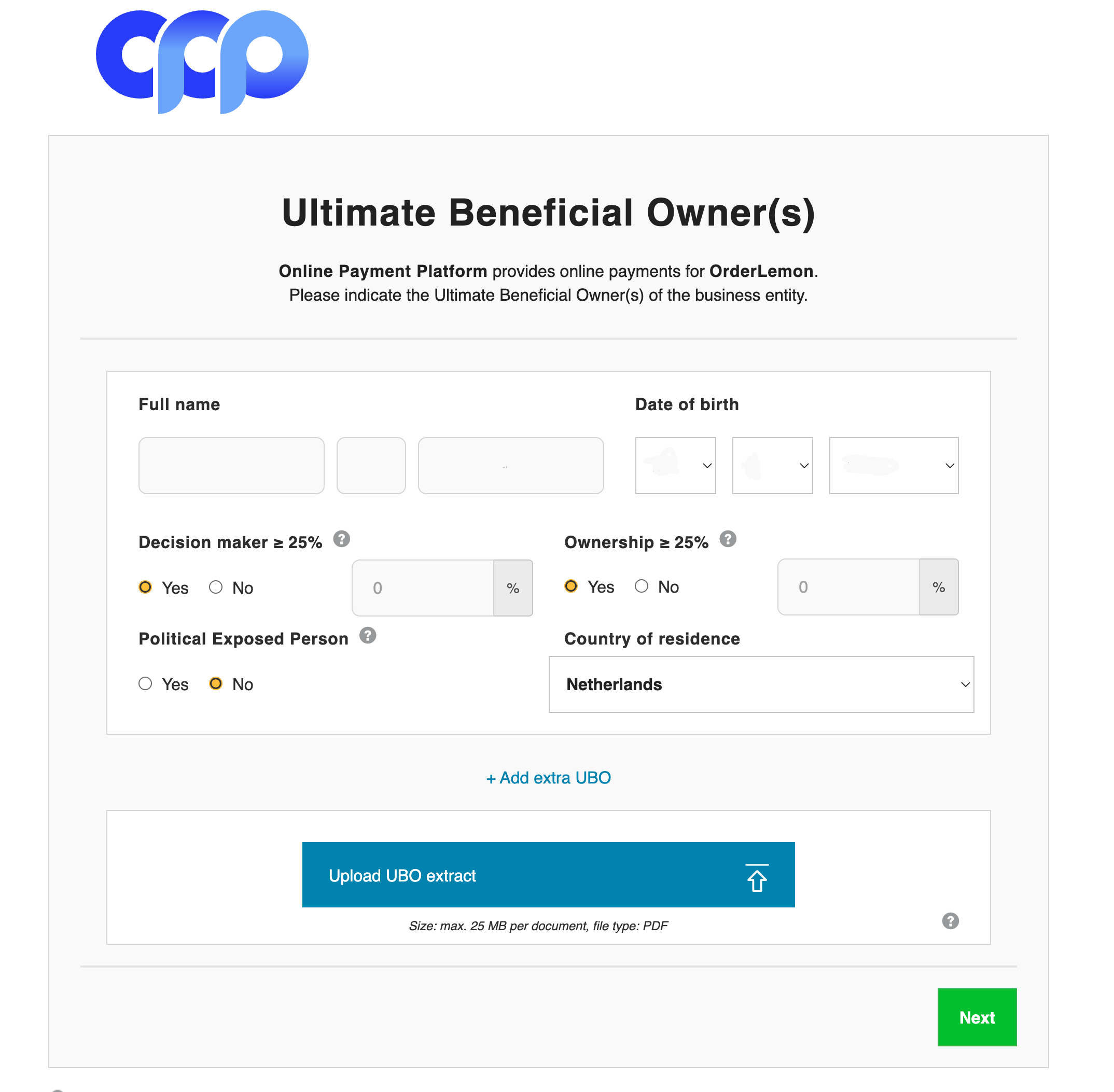Viewport: 1114px width, 1092px height.
Task: Click the Upload UBO extract button
Action: (x=548, y=875)
